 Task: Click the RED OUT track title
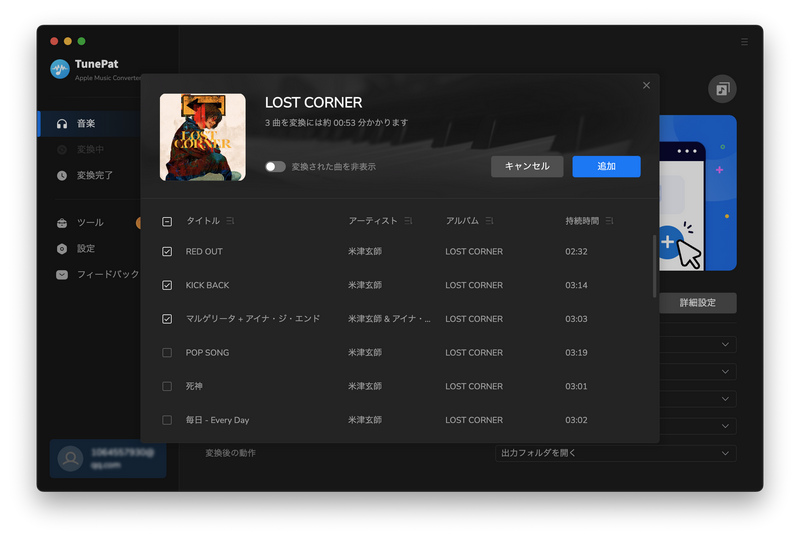pos(204,252)
